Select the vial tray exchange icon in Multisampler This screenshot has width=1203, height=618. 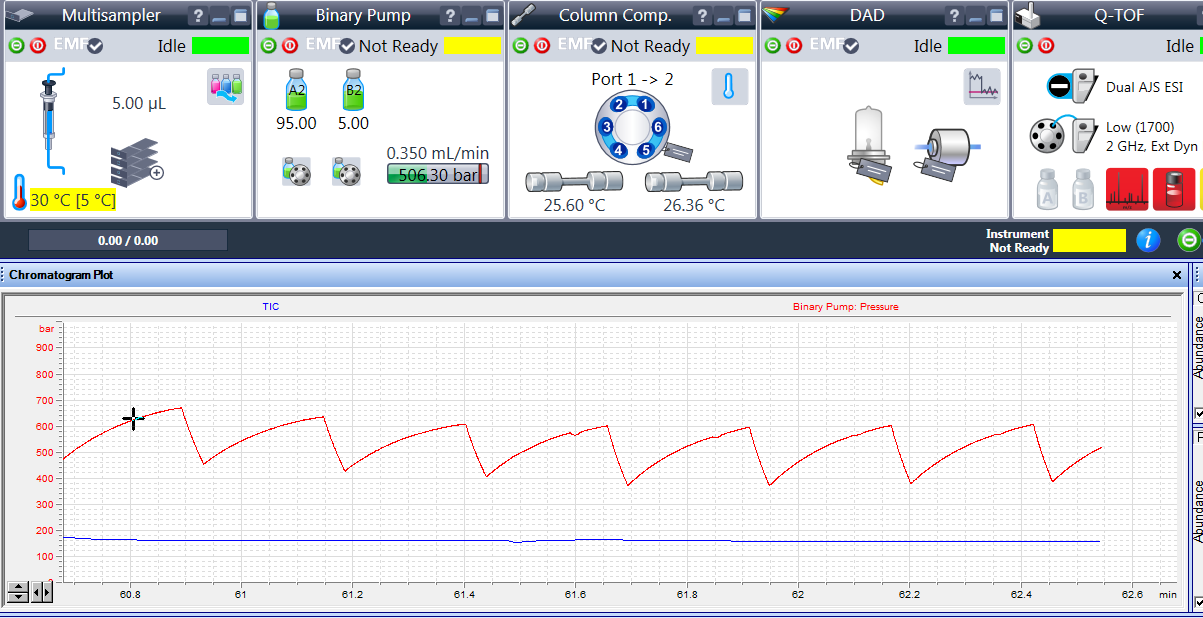click(x=226, y=86)
